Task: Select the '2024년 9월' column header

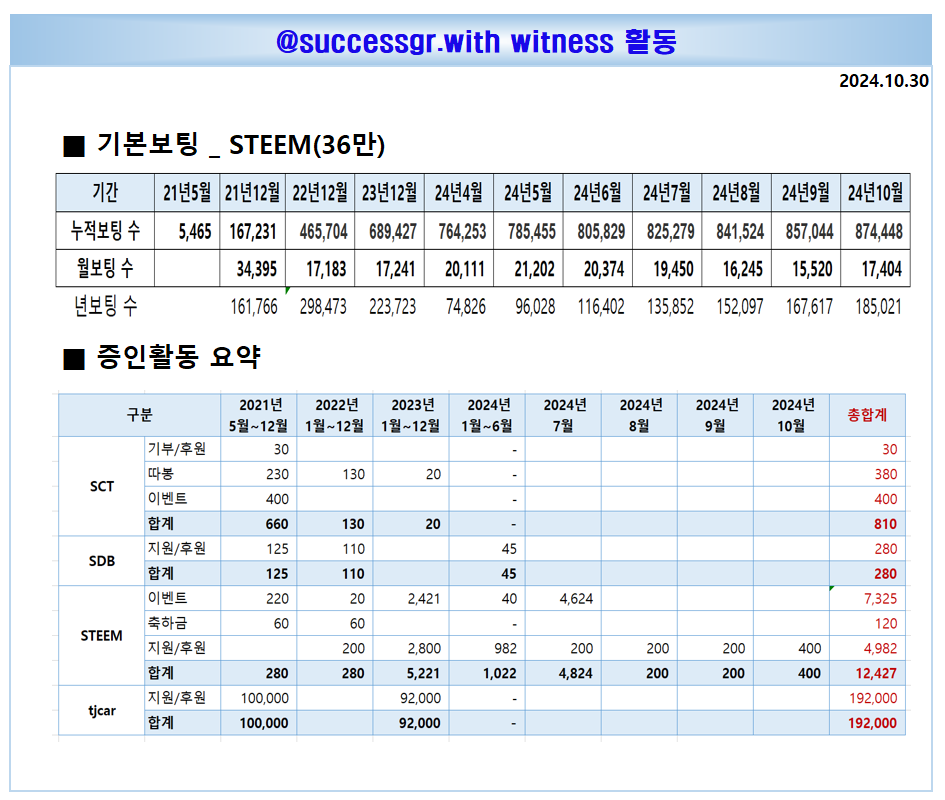Action: (715, 415)
